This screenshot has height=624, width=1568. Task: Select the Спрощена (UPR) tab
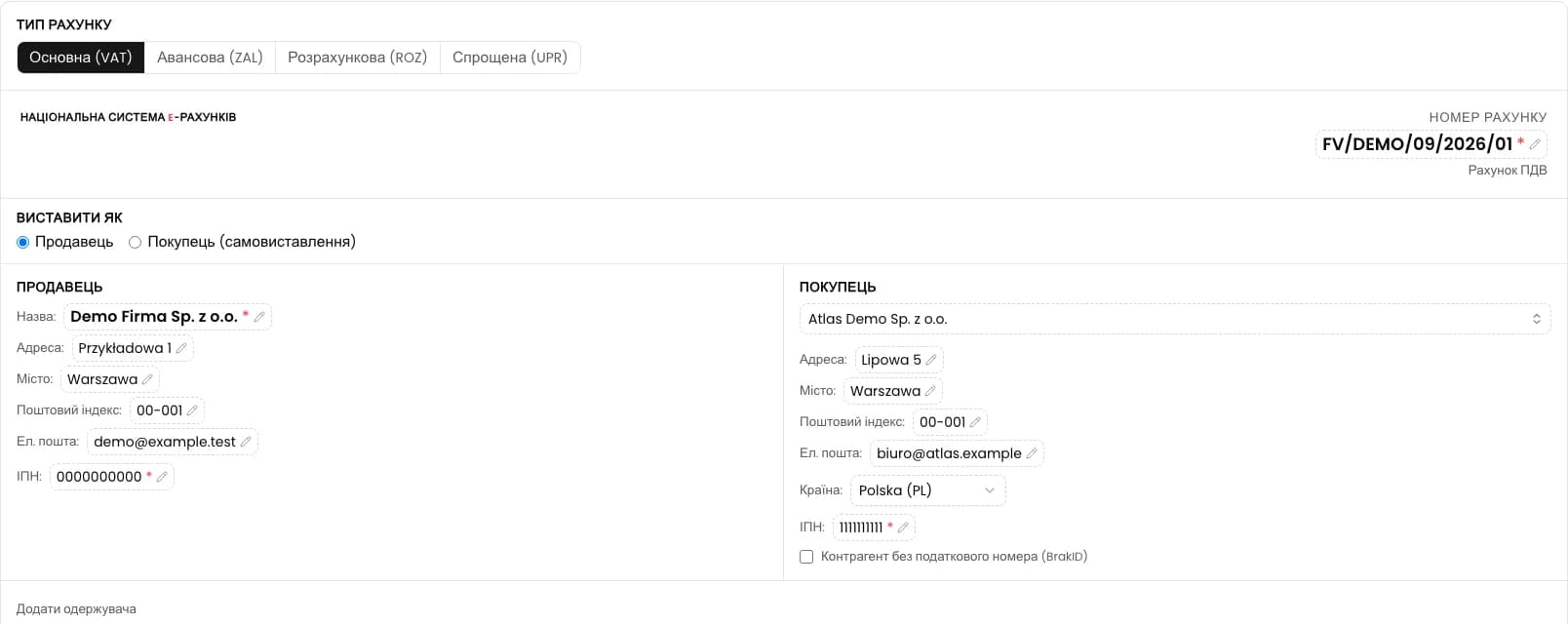click(510, 58)
